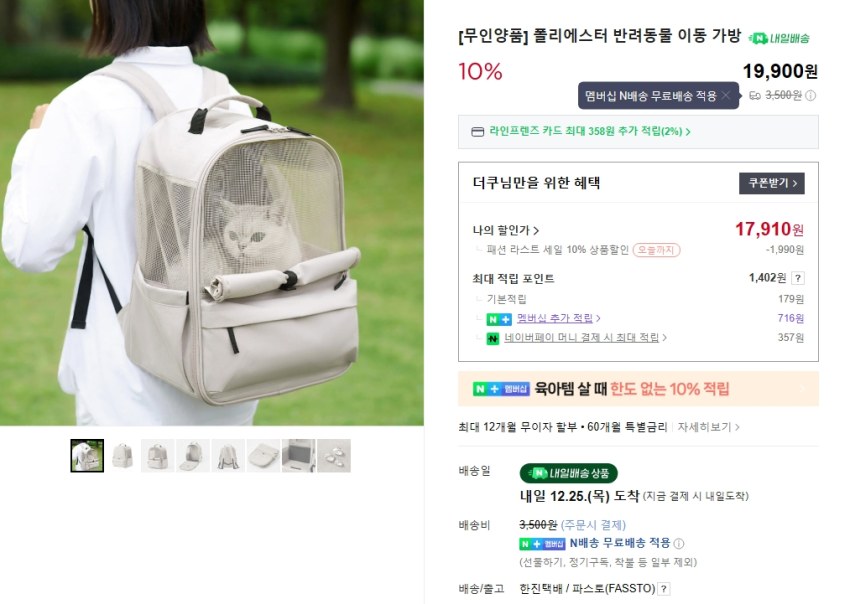
Task: Expand 나의 할인가 details
Action: 505,230
